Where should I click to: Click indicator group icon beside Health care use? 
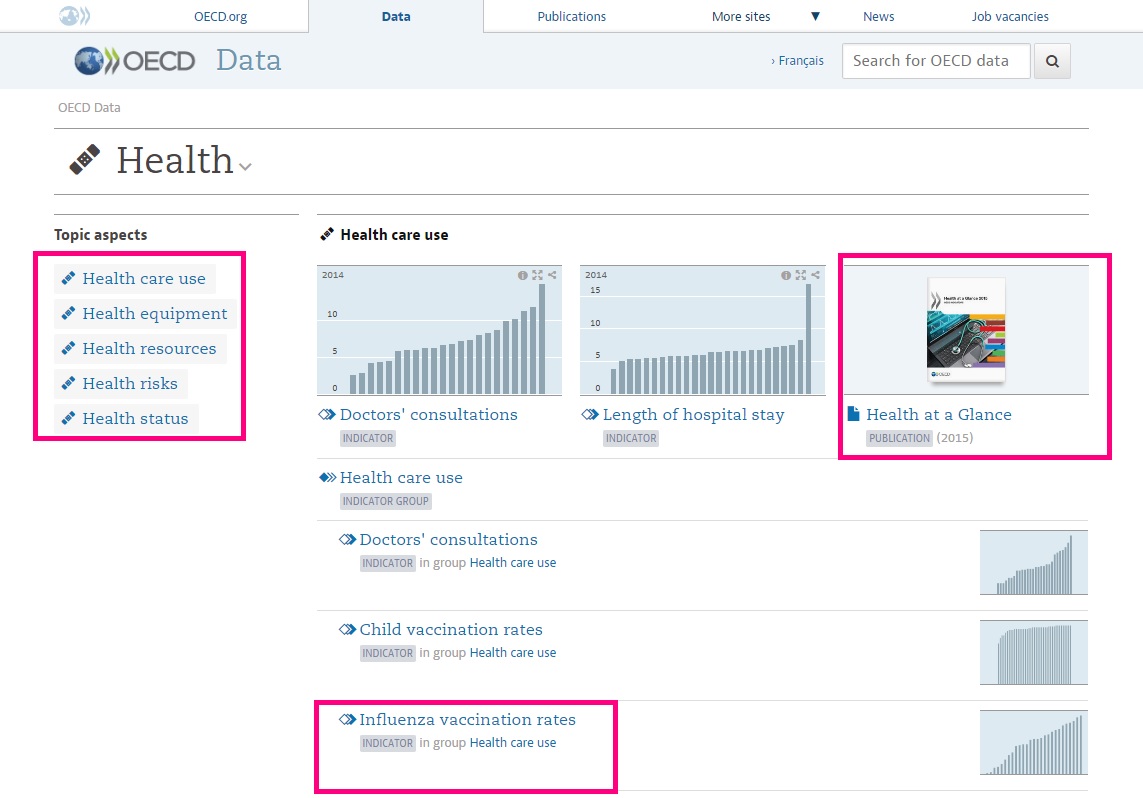pos(327,478)
